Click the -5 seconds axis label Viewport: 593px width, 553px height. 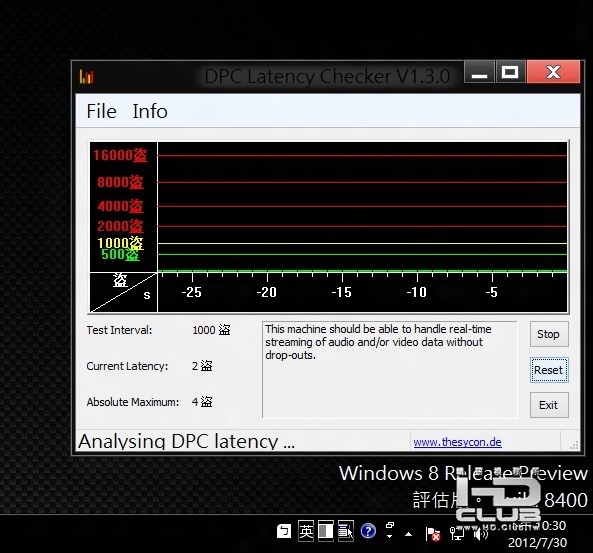[x=492, y=292]
